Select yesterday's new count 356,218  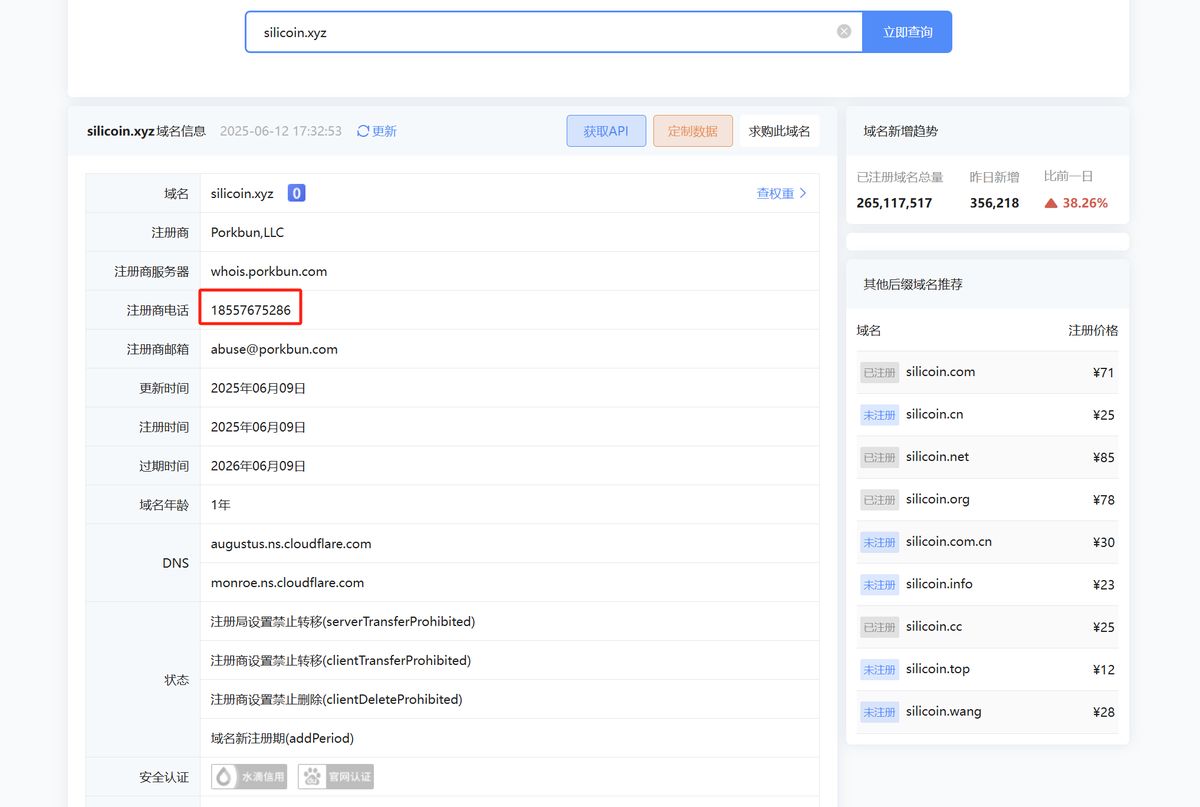click(994, 203)
